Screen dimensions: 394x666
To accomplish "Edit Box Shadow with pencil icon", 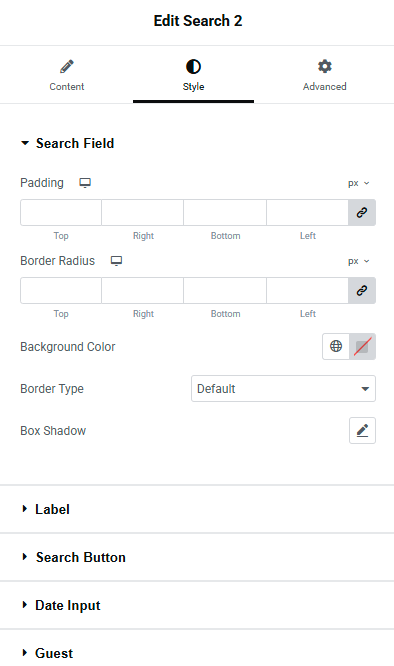I will [362, 431].
